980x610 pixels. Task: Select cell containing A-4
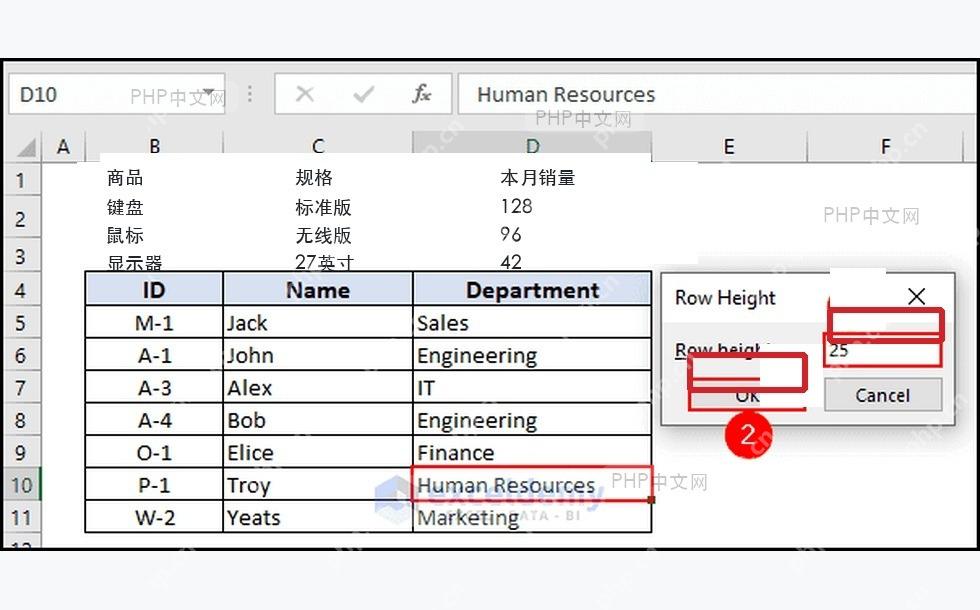click(x=154, y=420)
